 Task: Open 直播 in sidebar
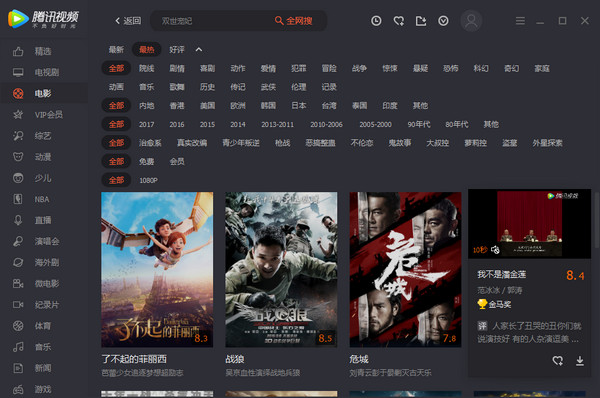43,220
